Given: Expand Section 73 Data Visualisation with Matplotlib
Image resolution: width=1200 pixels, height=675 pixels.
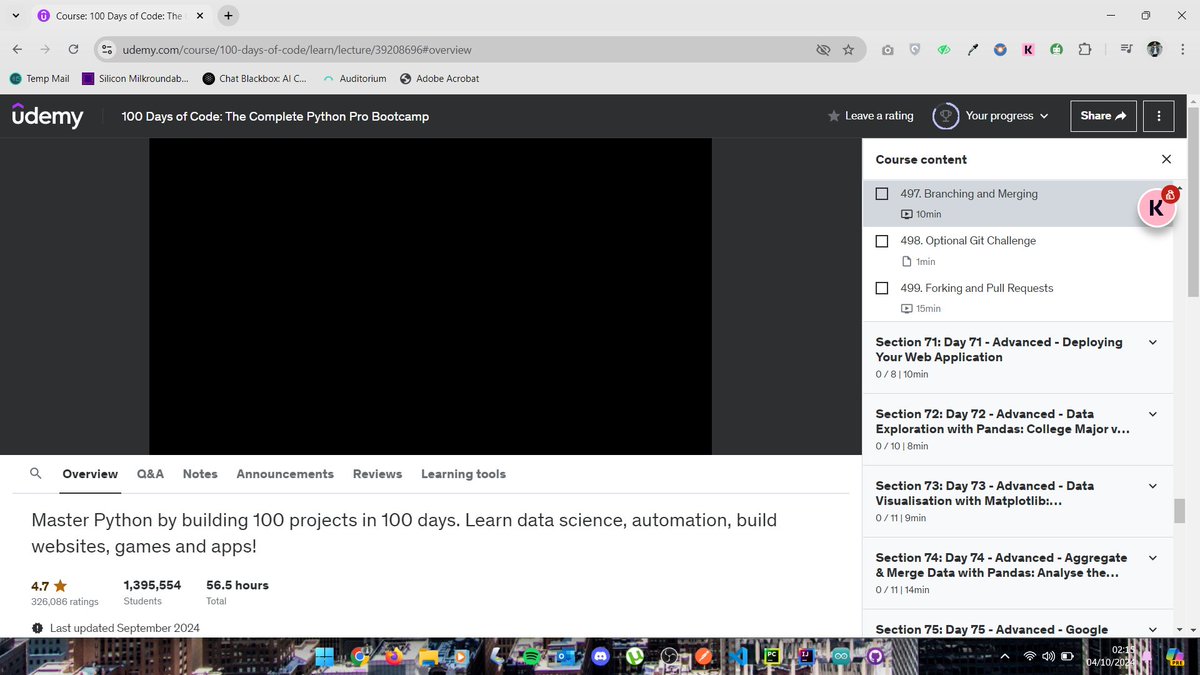Looking at the screenshot, I should pyautogui.click(x=1152, y=486).
